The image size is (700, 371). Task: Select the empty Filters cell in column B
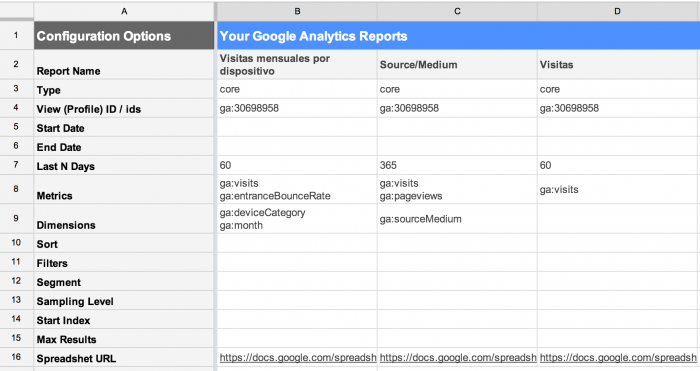pyautogui.click(x=297, y=263)
